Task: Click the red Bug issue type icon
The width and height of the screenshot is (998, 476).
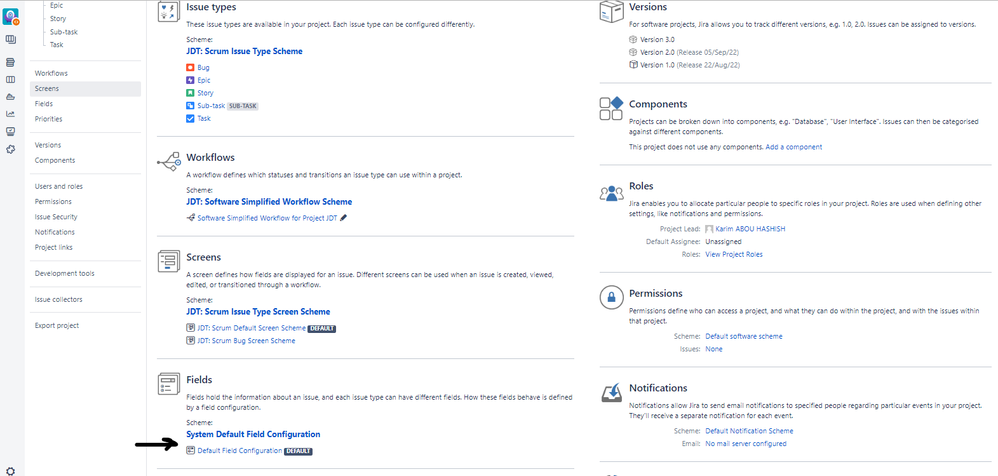Action: pyautogui.click(x=190, y=67)
